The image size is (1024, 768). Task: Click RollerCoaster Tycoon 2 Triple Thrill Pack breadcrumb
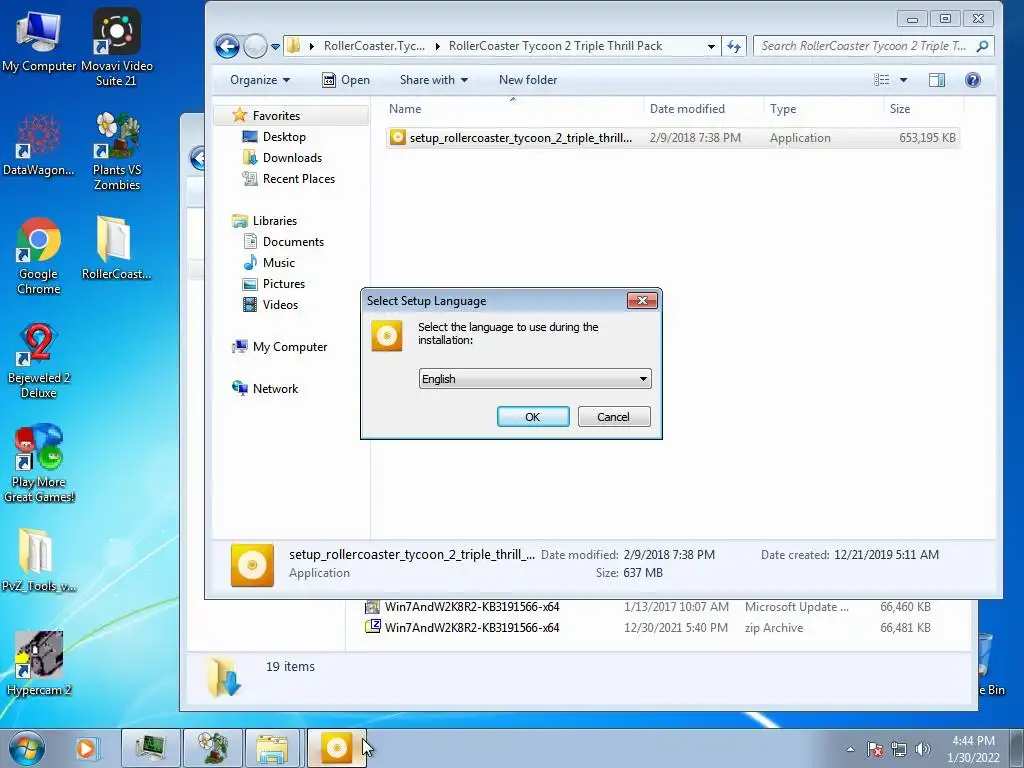[x=555, y=46]
